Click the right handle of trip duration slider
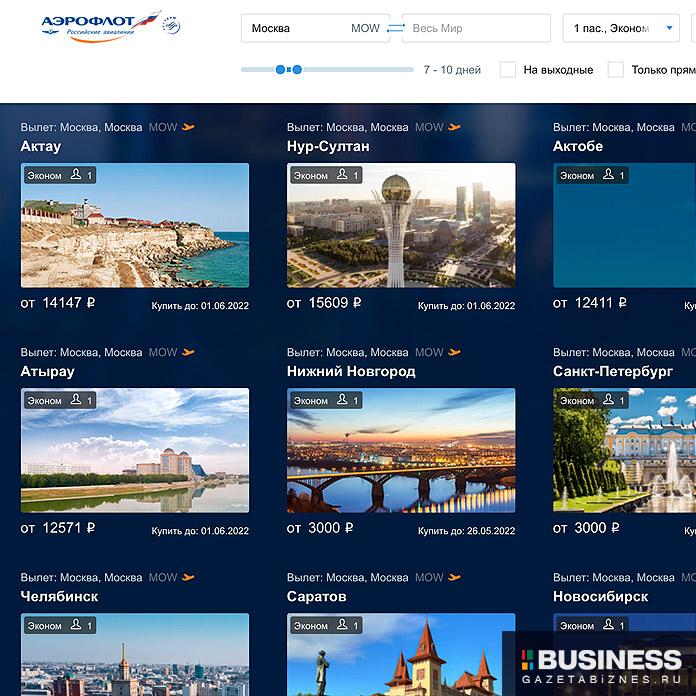The image size is (696, 696). [x=297, y=70]
